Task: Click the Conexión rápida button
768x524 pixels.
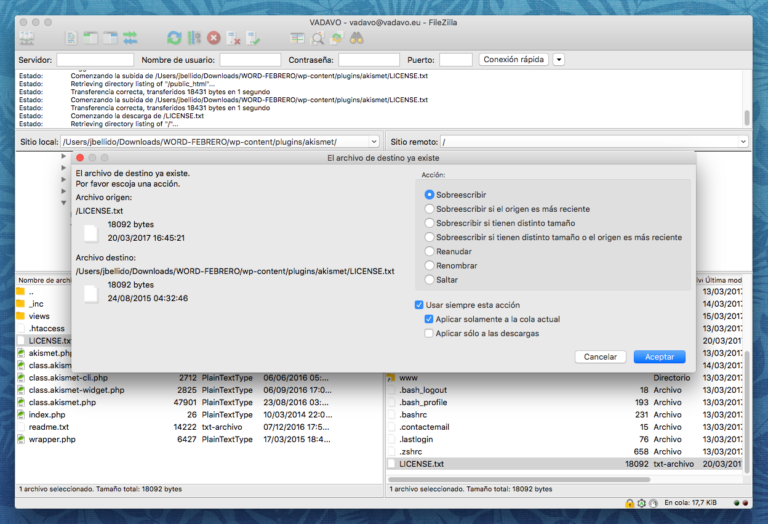Action: coord(513,60)
